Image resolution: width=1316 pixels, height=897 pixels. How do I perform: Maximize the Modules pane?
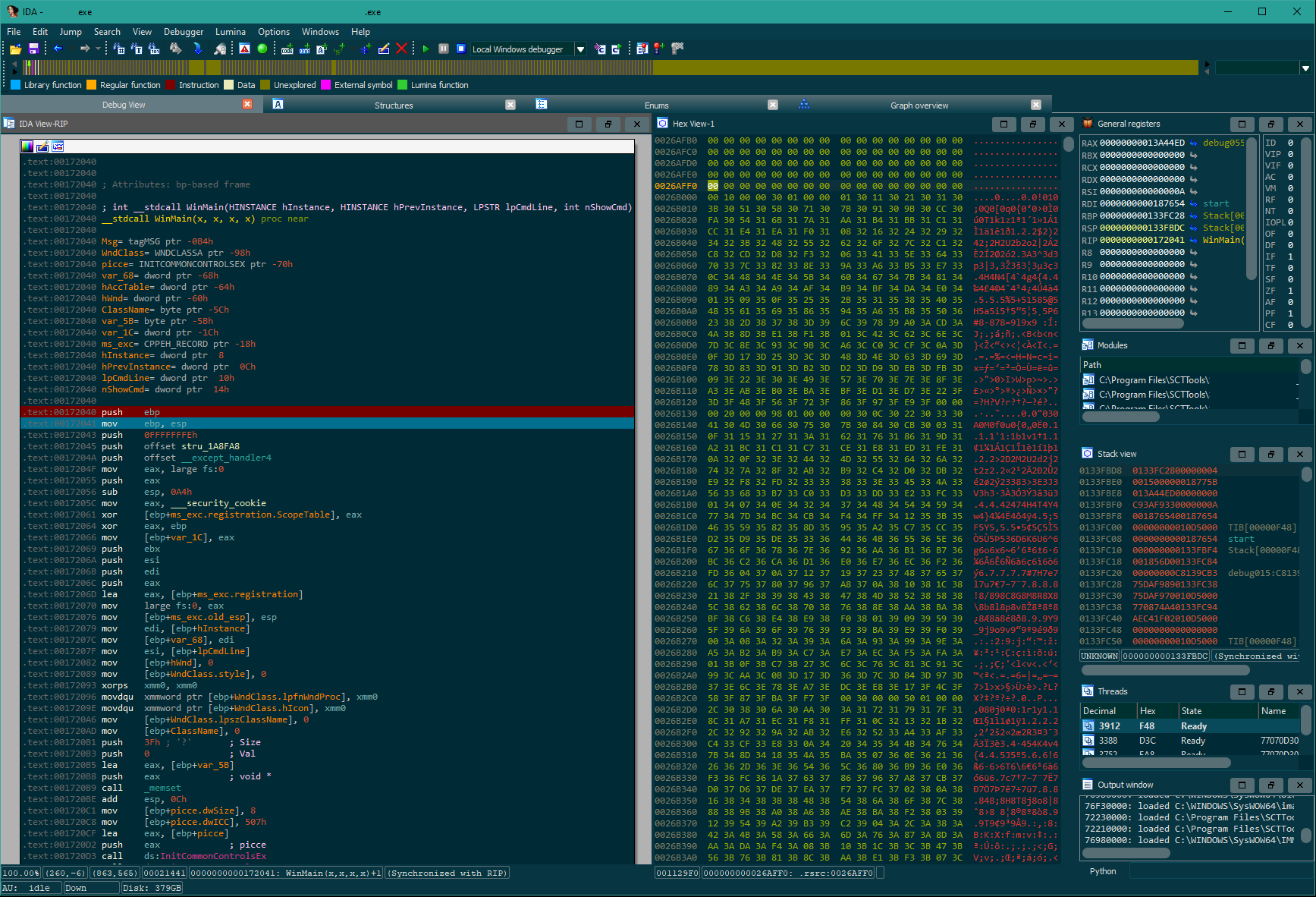coord(1242,345)
